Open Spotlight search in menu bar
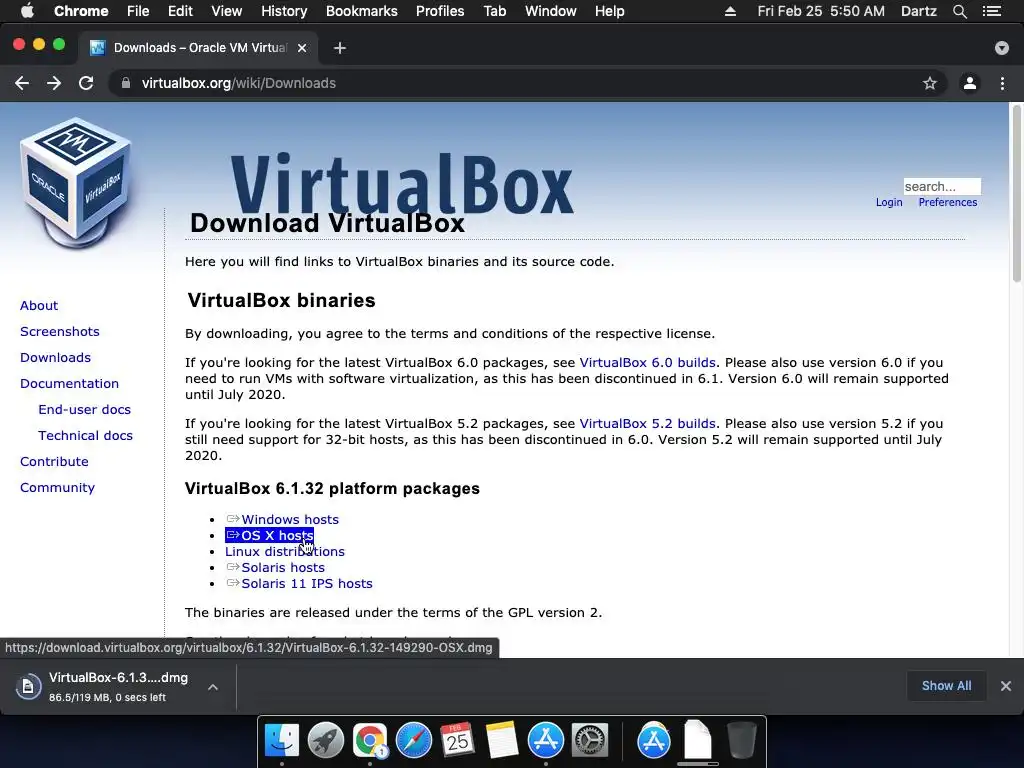Viewport: 1024px width, 768px height. pyautogui.click(x=959, y=11)
